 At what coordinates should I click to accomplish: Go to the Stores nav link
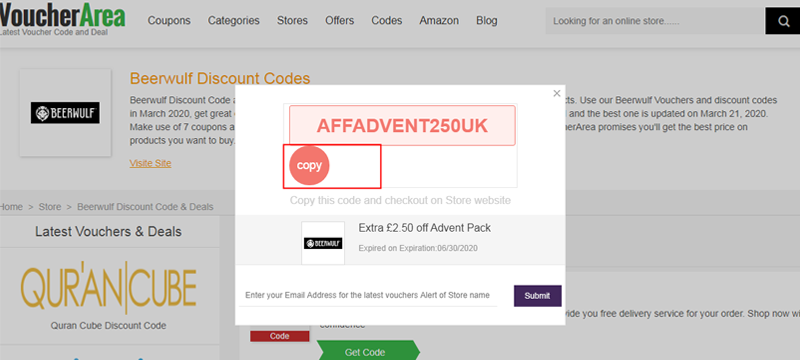click(292, 21)
